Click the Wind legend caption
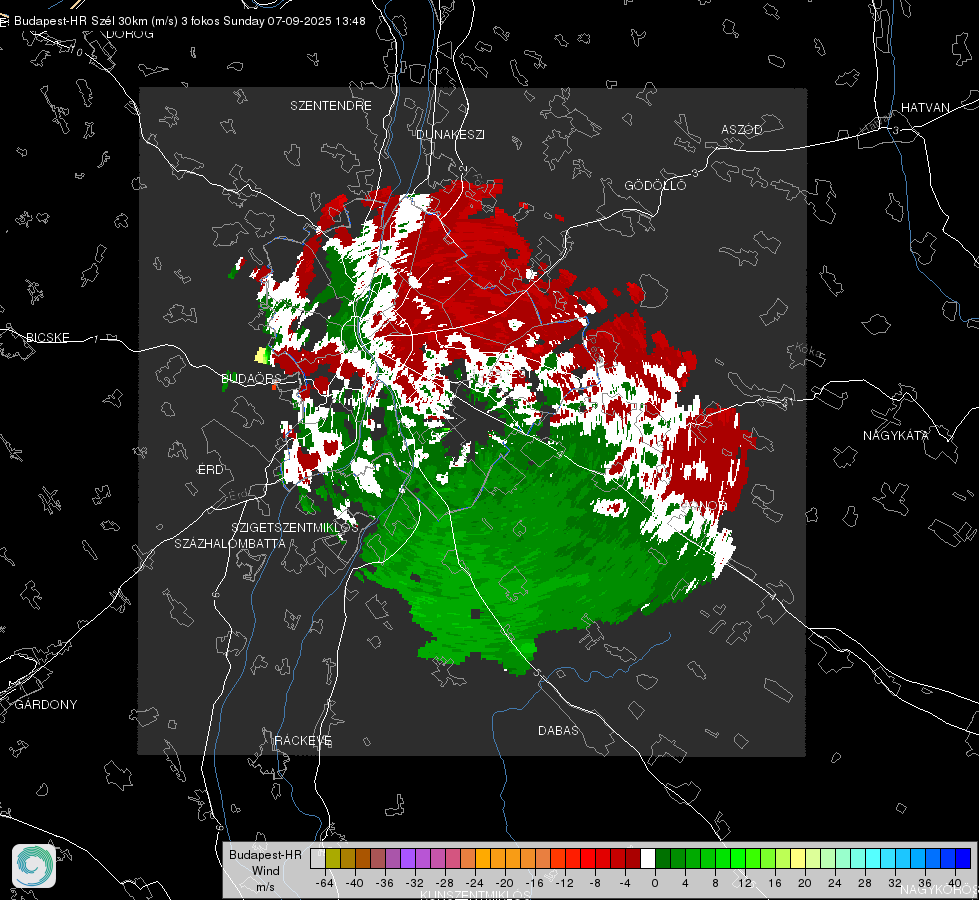Viewport: 979px width, 900px height. (265, 870)
